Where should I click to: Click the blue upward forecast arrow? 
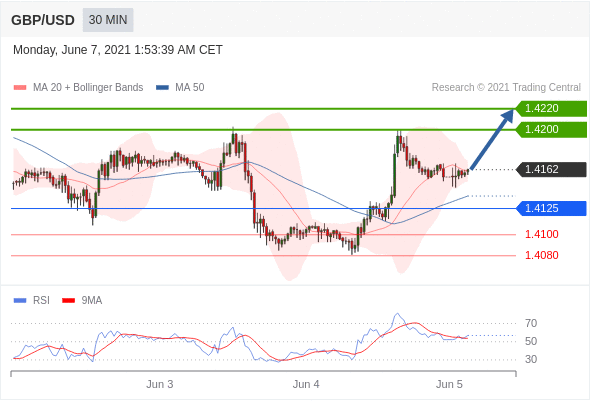[x=492, y=139]
